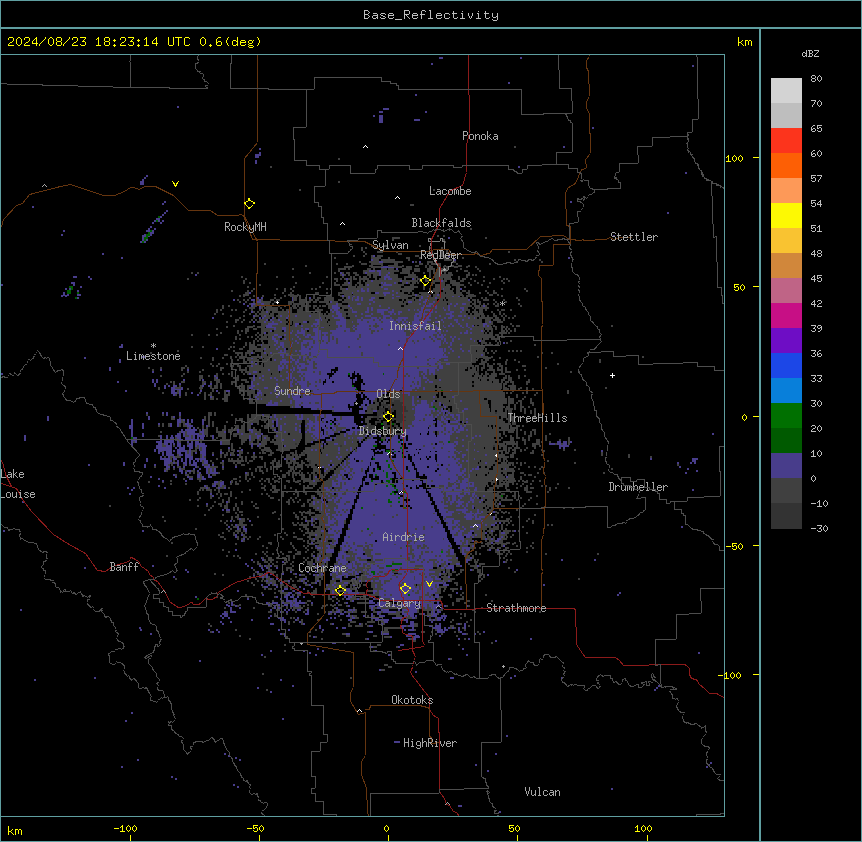This screenshot has height=842, width=862.
Task: Select the purple 36–39 dBZ legend swatch
Action: (x=786, y=341)
